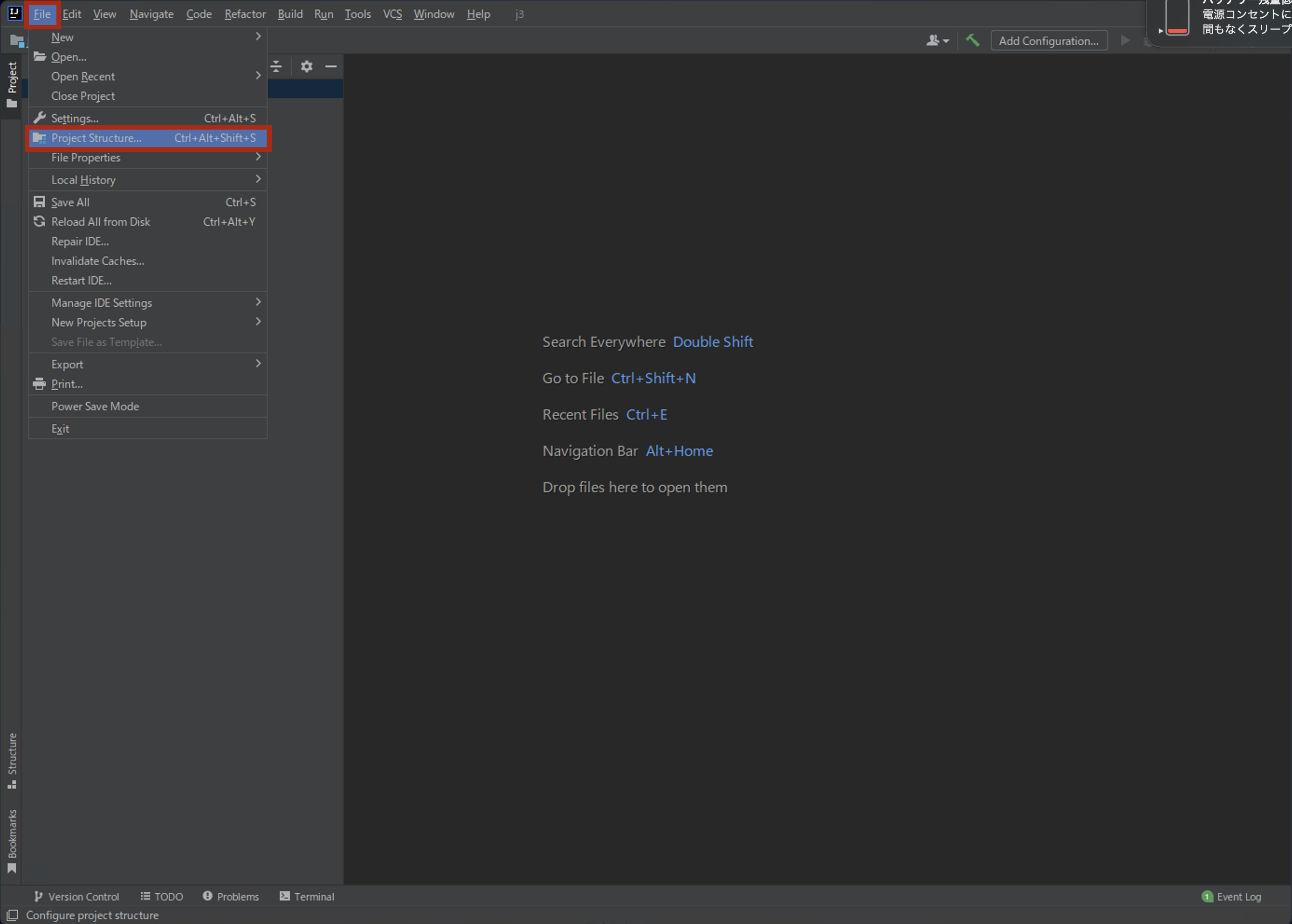Click Add Configuration button

(1048, 41)
